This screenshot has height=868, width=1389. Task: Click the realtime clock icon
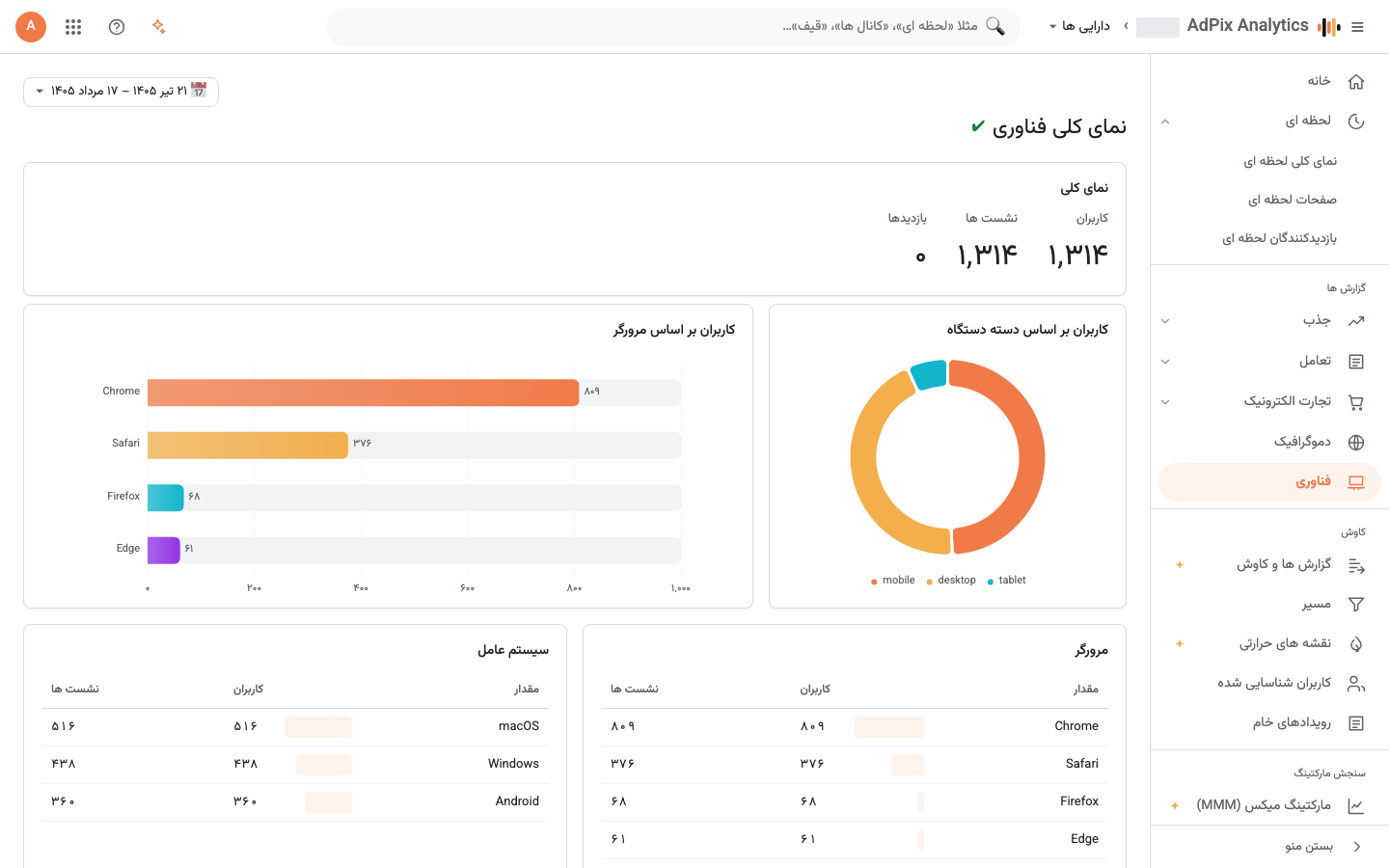[x=1356, y=122]
